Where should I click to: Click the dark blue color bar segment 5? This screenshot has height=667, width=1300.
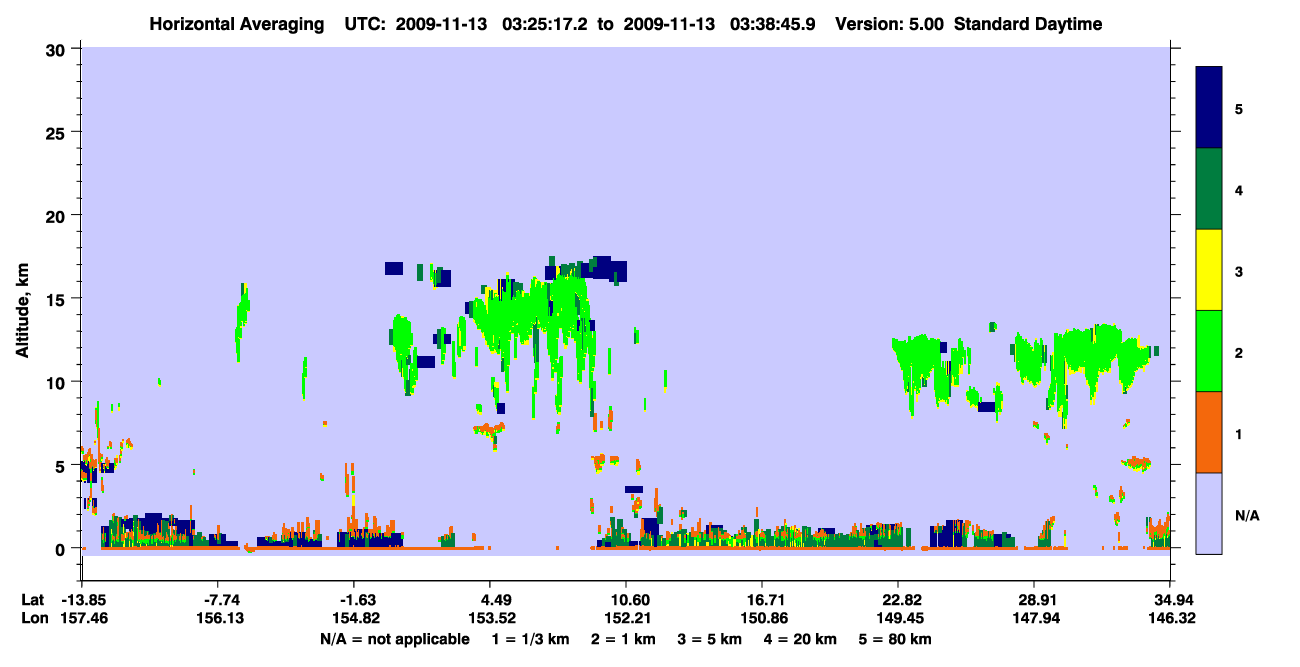1209,108
